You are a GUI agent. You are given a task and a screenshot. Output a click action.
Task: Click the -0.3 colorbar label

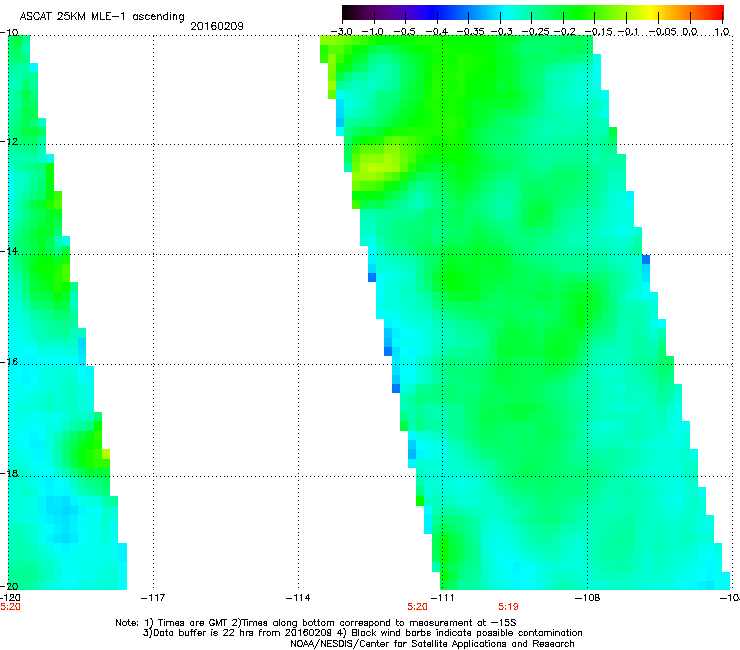point(501,32)
